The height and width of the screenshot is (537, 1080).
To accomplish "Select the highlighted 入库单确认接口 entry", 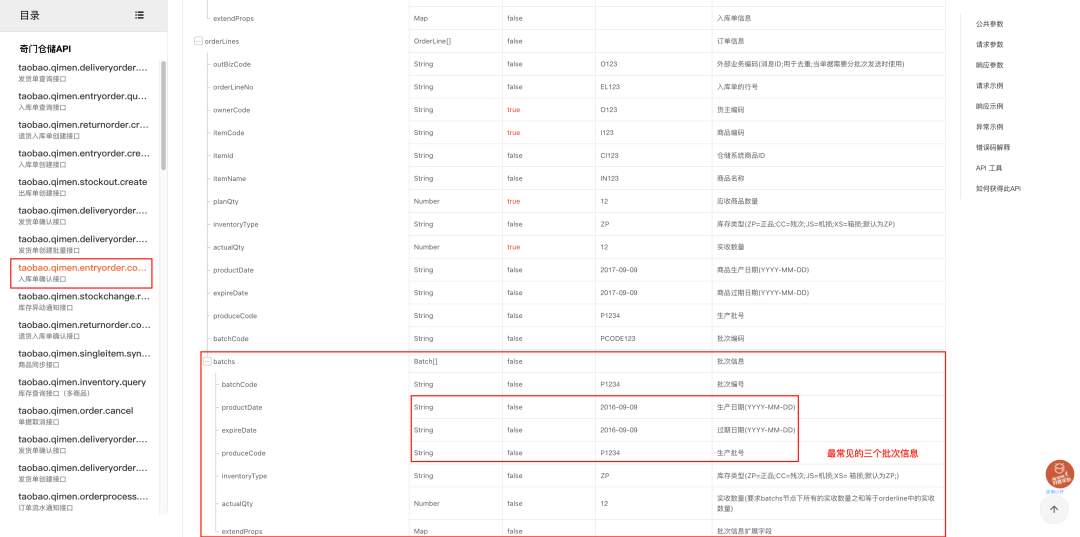I will (x=81, y=273).
